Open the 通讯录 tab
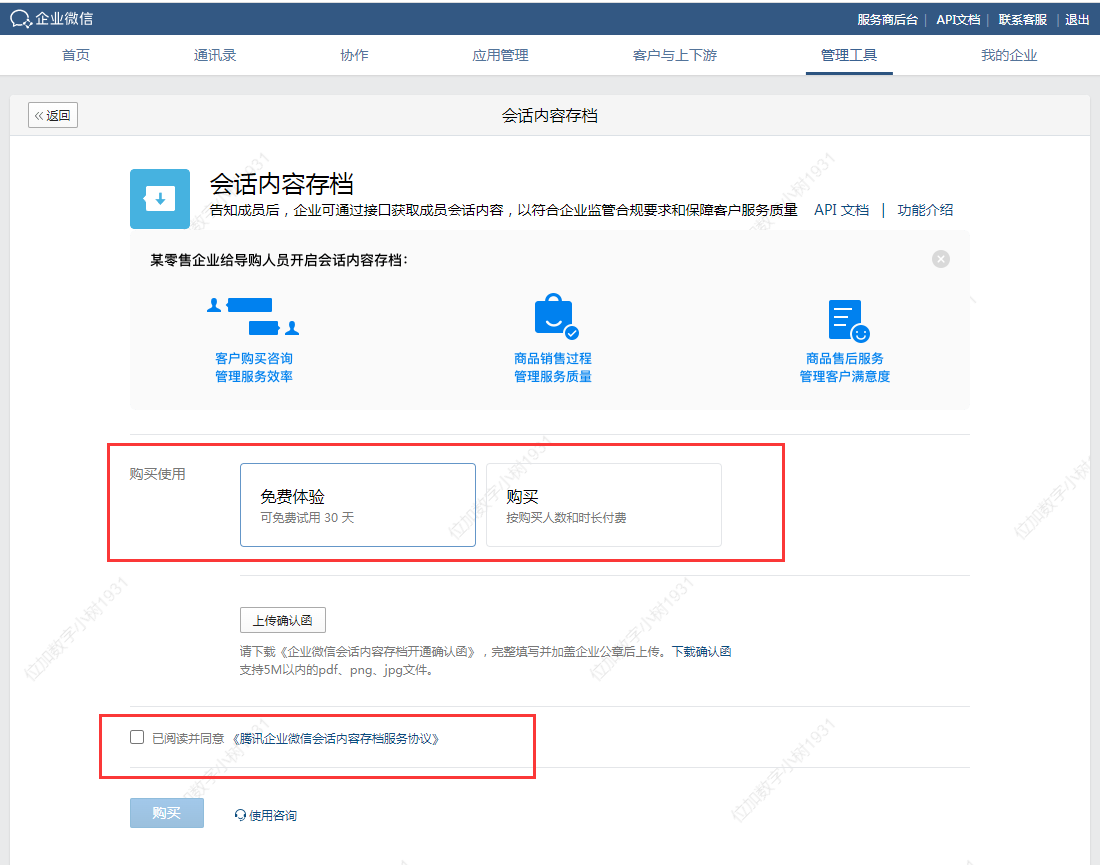This screenshot has width=1100, height=865. tap(215, 55)
